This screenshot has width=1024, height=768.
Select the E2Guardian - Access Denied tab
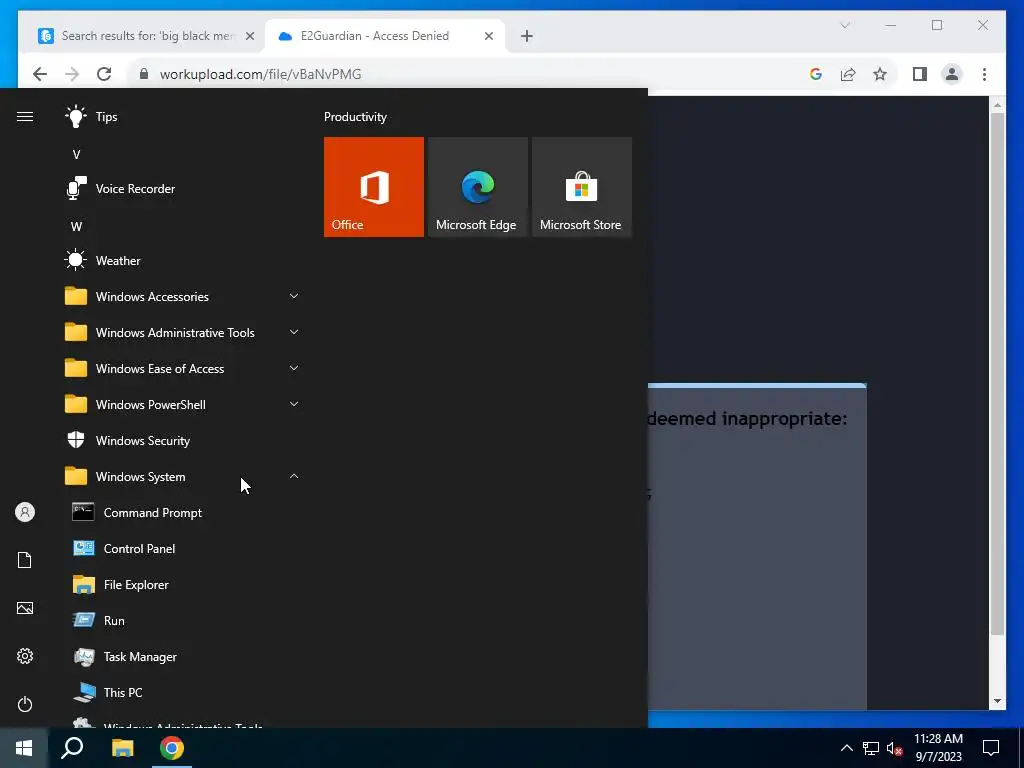point(385,36)
